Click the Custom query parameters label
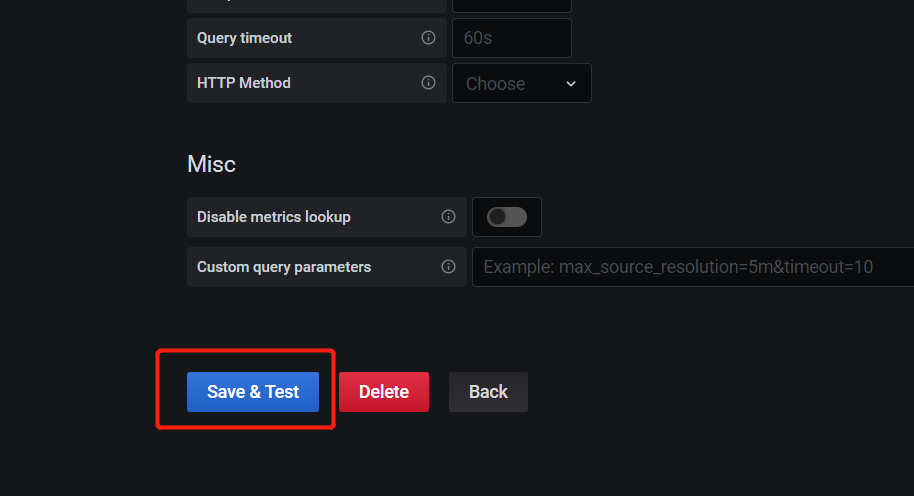Screen dimensions: 914x496 click(284, 267)
